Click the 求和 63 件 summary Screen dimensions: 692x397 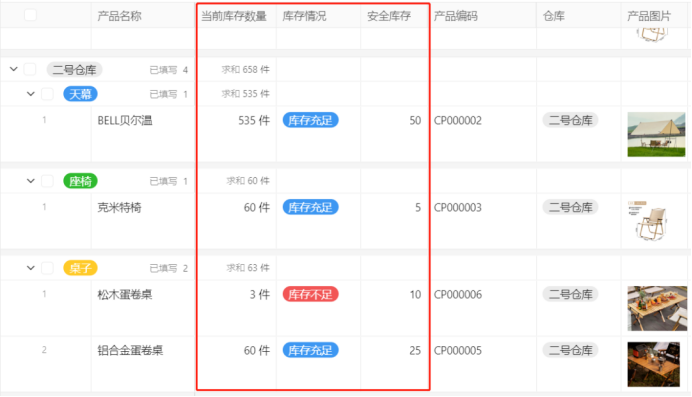248,268
